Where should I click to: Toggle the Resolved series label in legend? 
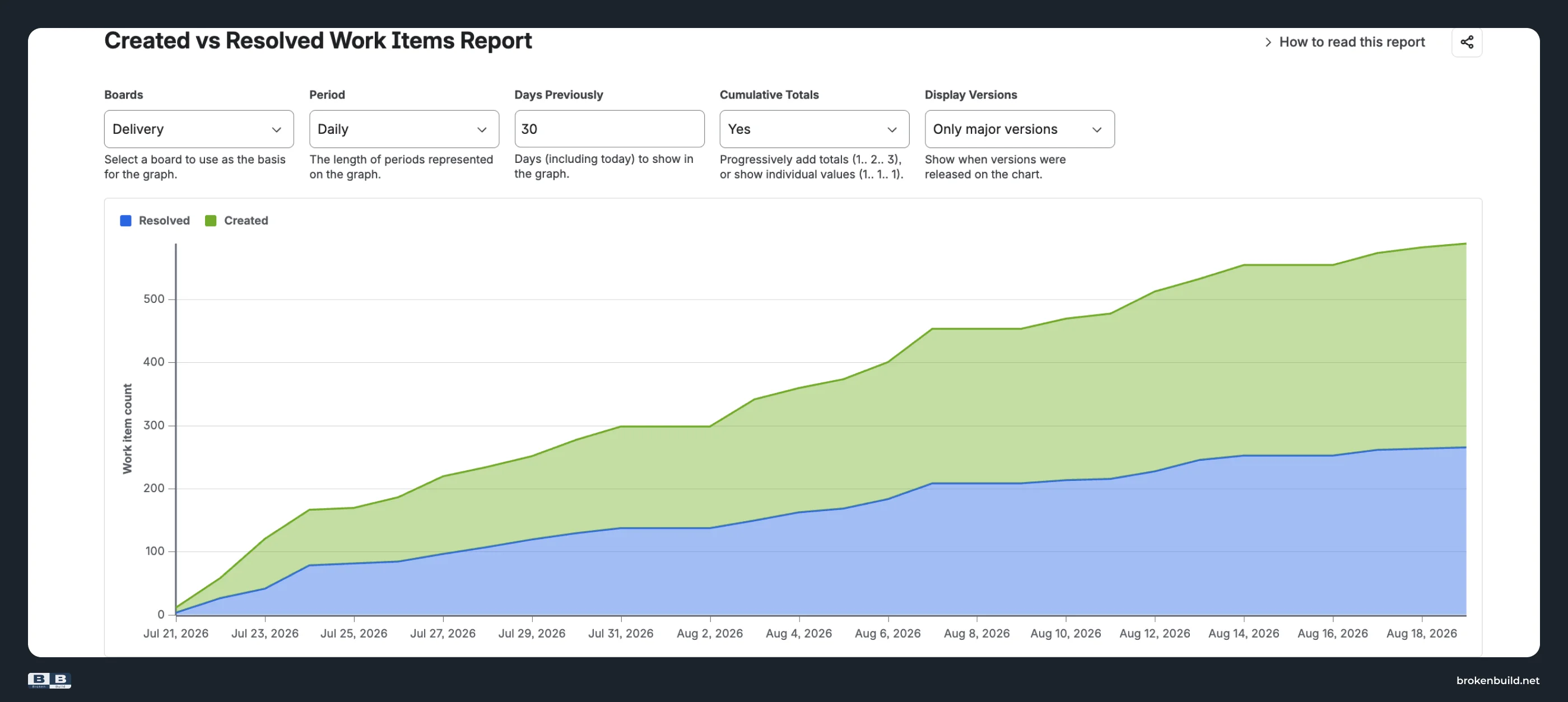click(x=164, y=221)
